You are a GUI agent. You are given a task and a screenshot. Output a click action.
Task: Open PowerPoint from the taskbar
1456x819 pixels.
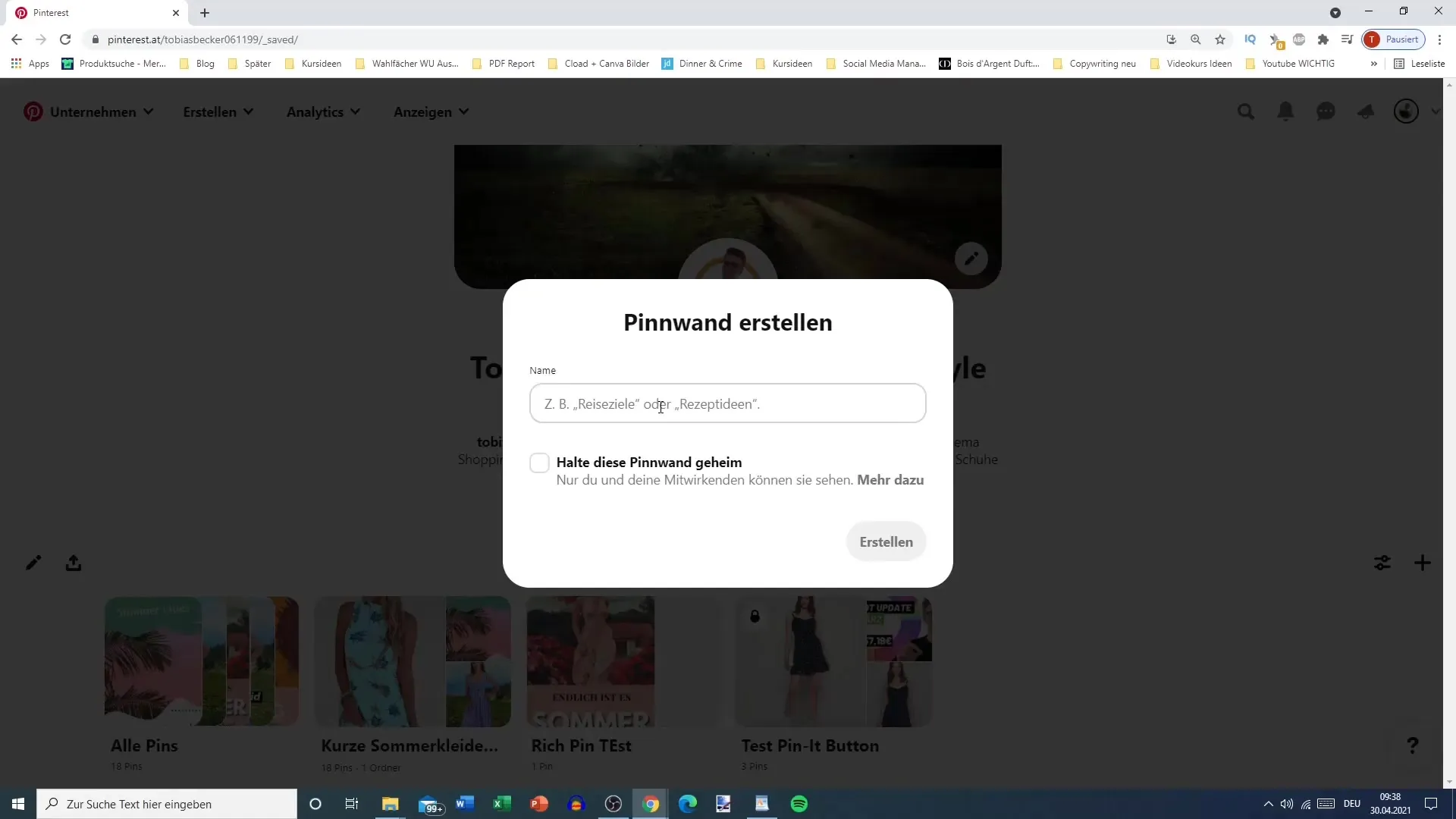coord(539,804)
